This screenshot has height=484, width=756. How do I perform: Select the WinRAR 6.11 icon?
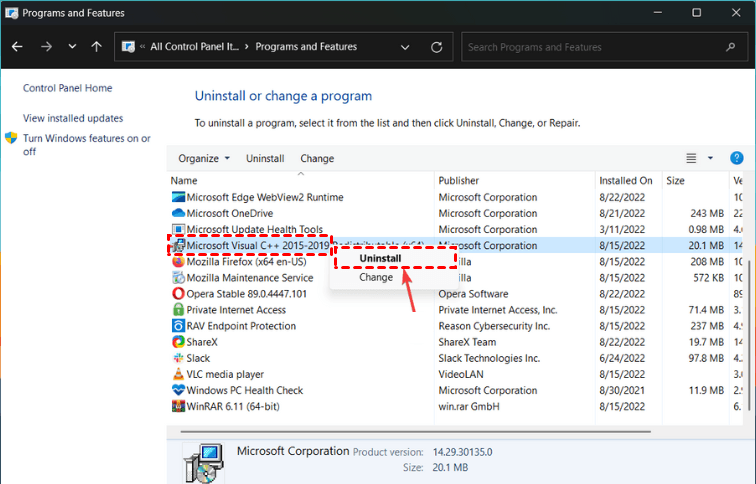click(178, 407)
